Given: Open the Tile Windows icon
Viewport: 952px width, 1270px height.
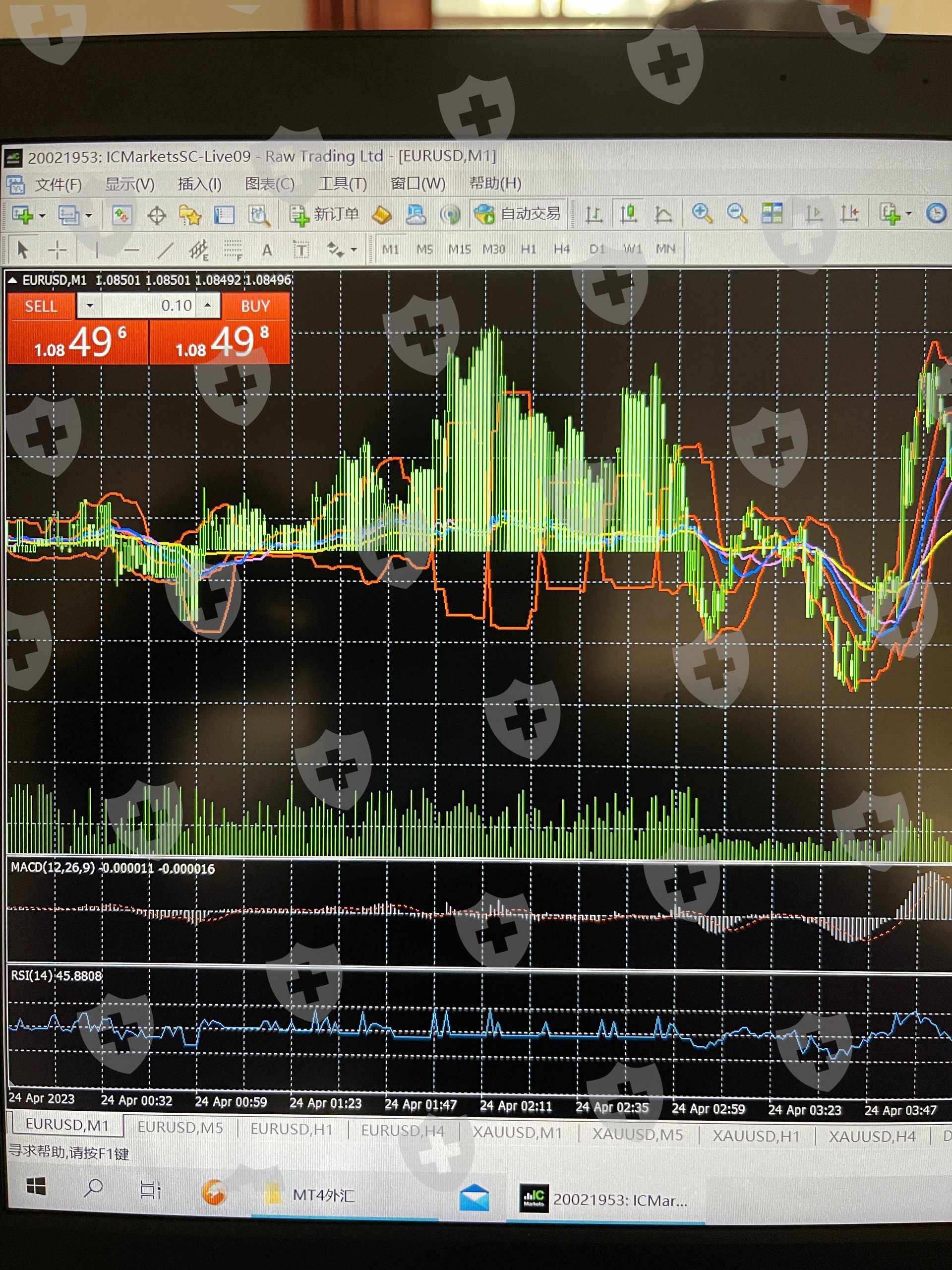Looking at the screenshot, I should (x=772, y=214).
